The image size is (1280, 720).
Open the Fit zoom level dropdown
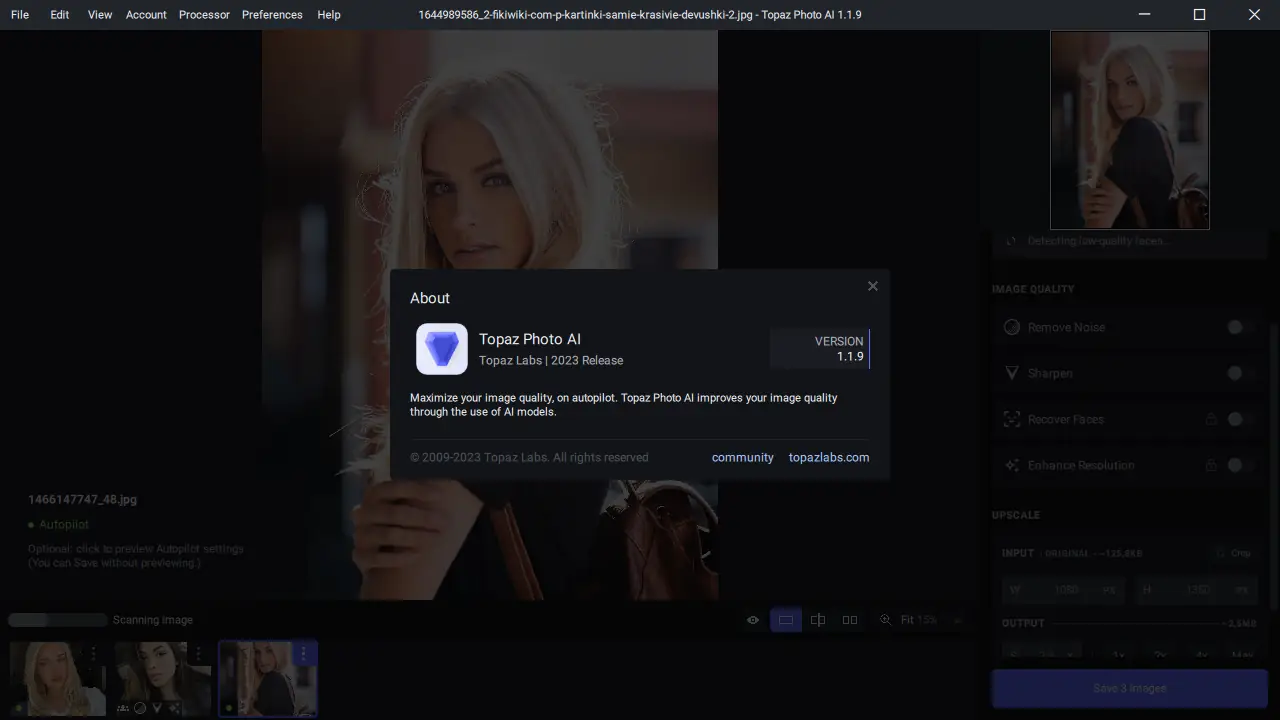930,620
